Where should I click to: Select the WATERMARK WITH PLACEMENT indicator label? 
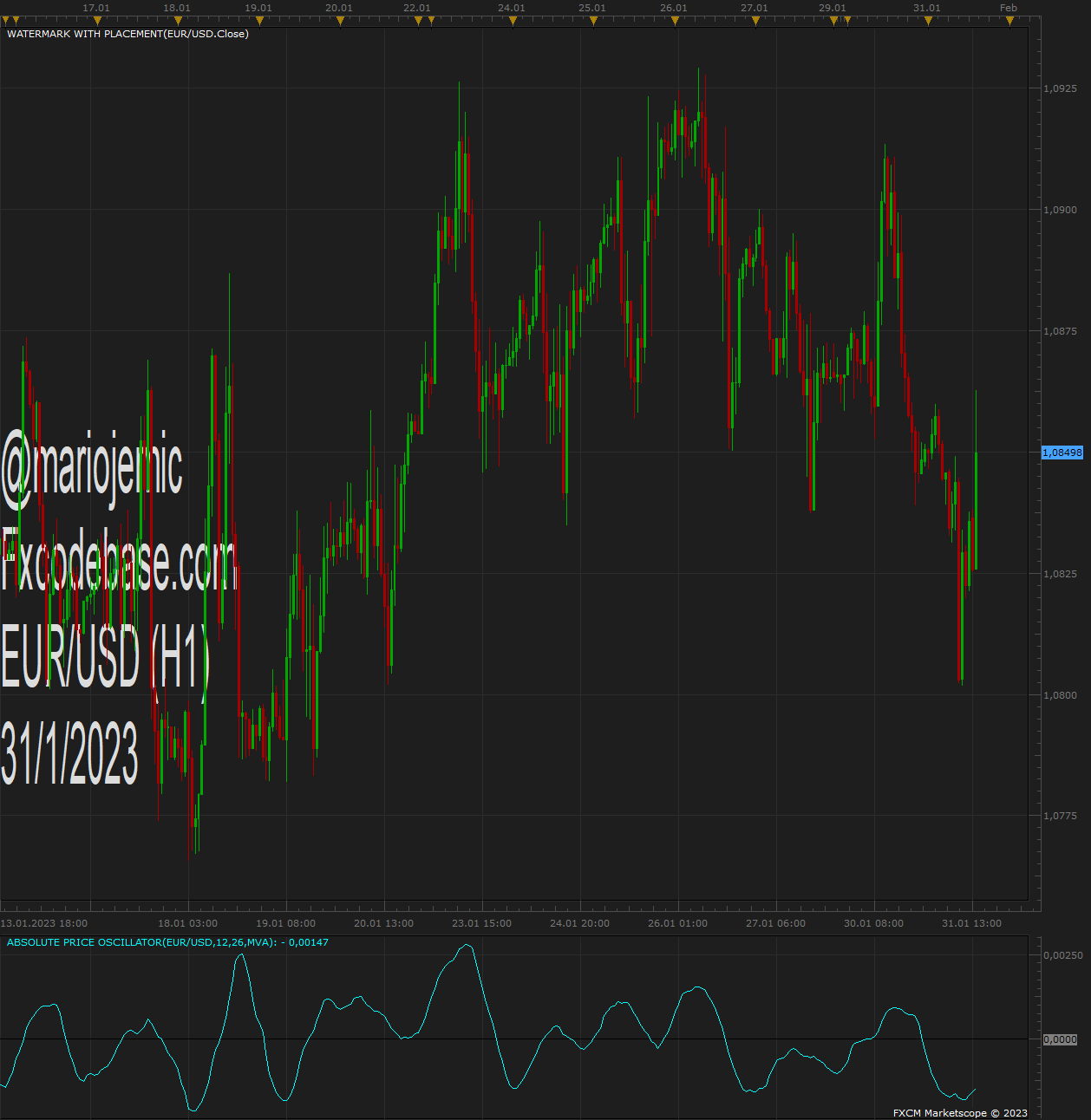(x=127, y=34)
